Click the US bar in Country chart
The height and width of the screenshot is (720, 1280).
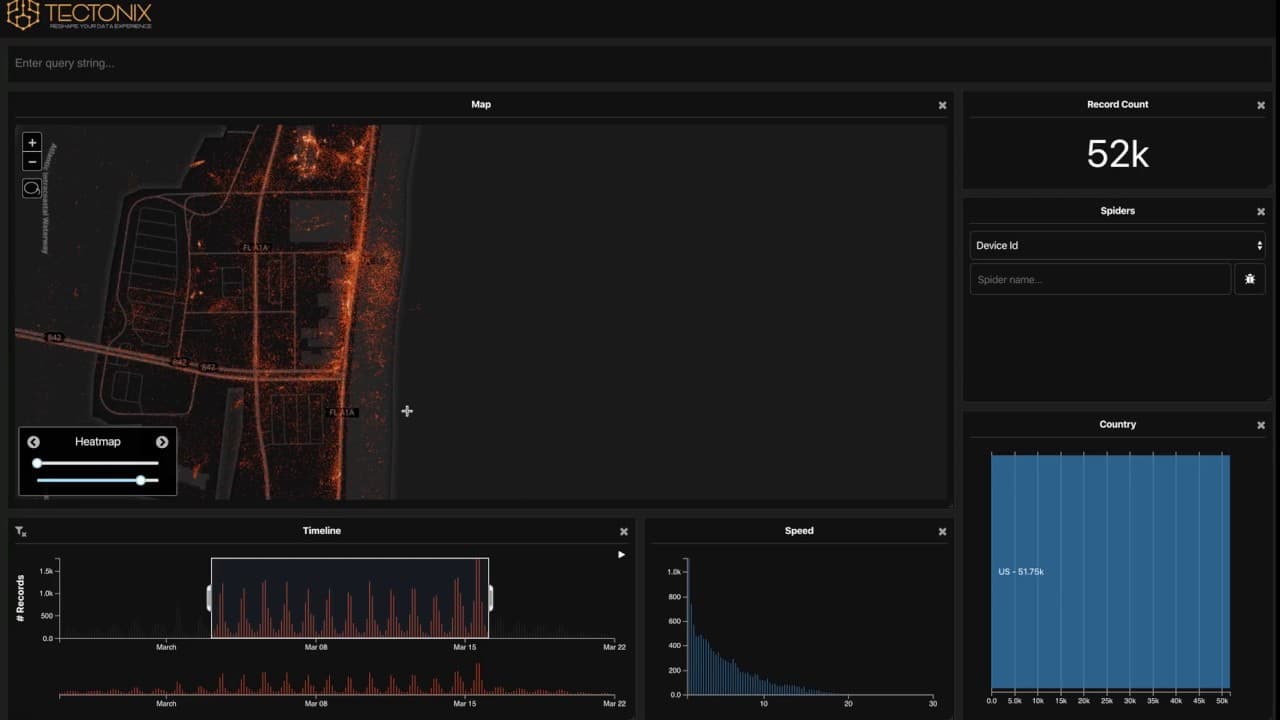[1110, 571]
